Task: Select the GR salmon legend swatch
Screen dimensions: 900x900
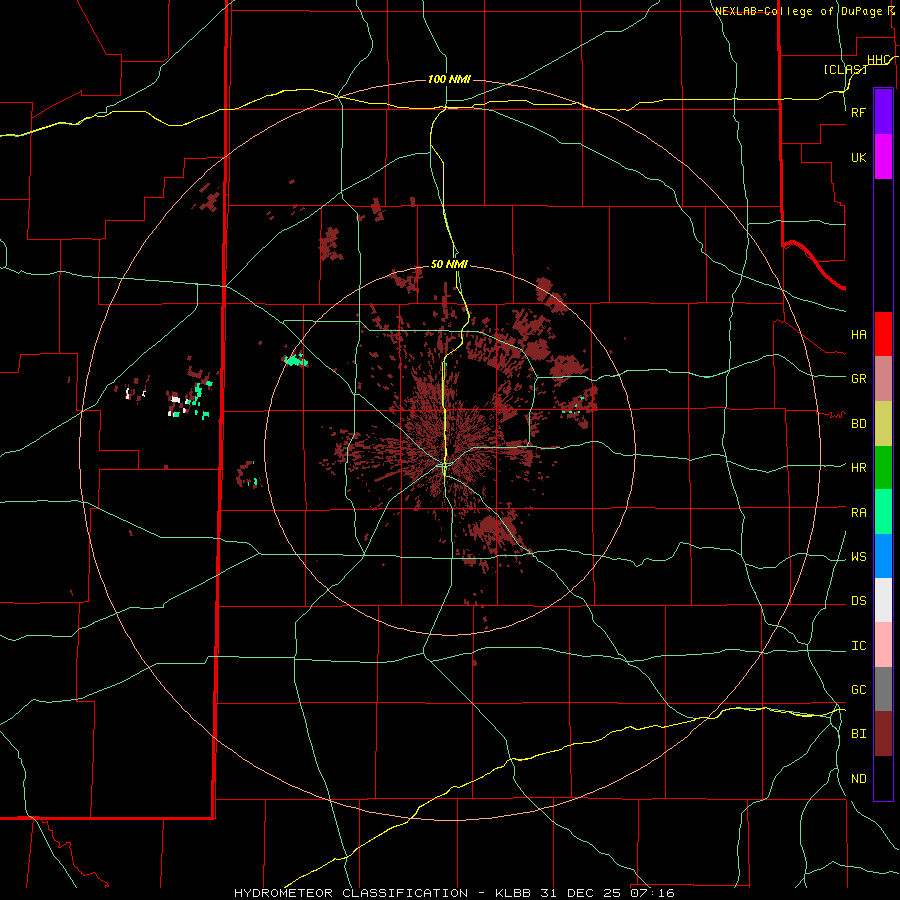Action: click(883, 379)
